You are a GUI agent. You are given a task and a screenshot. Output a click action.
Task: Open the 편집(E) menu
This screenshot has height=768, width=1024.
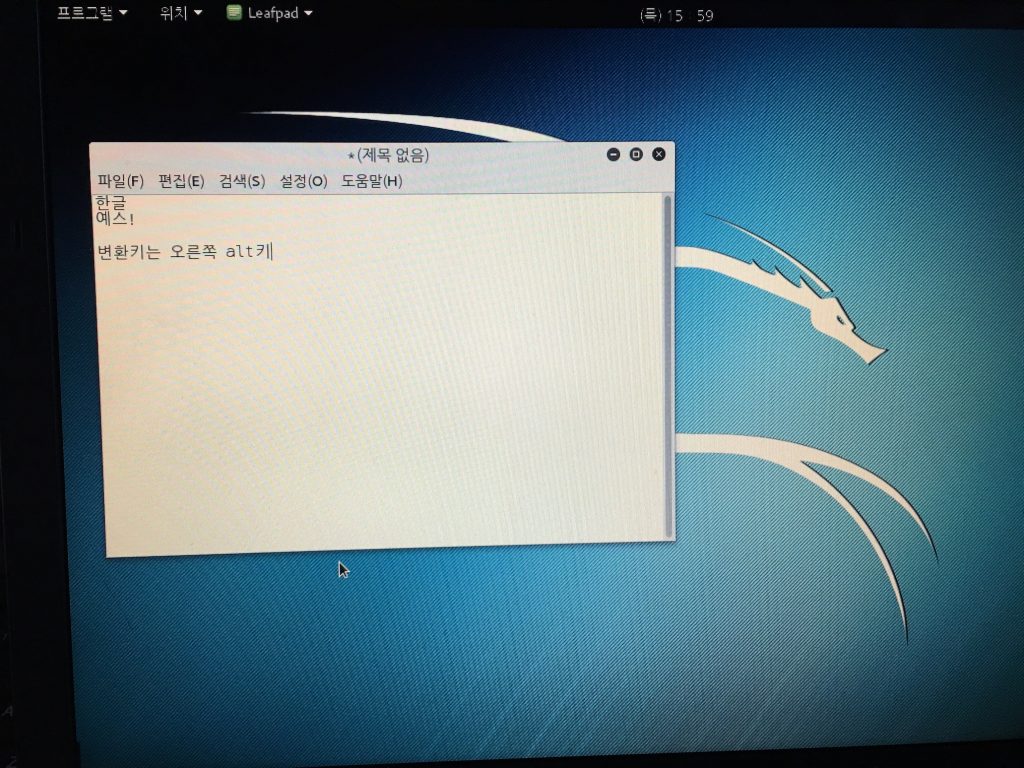click(x=181, y=181)
